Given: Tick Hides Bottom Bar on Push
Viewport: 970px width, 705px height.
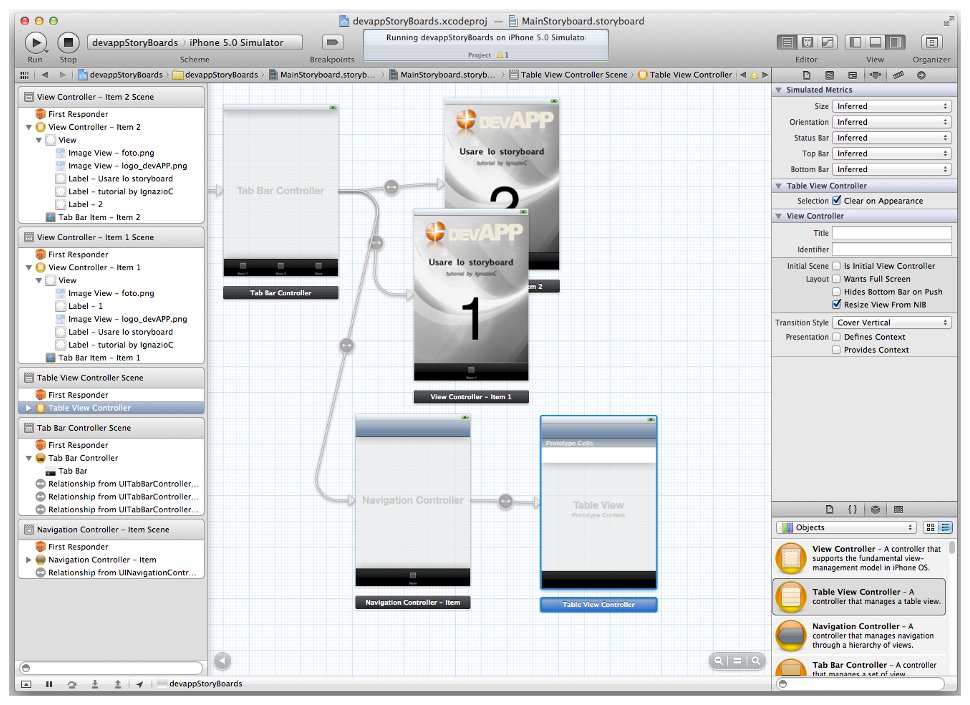Looking at the screenshot, I should click(x=837, y=291).
